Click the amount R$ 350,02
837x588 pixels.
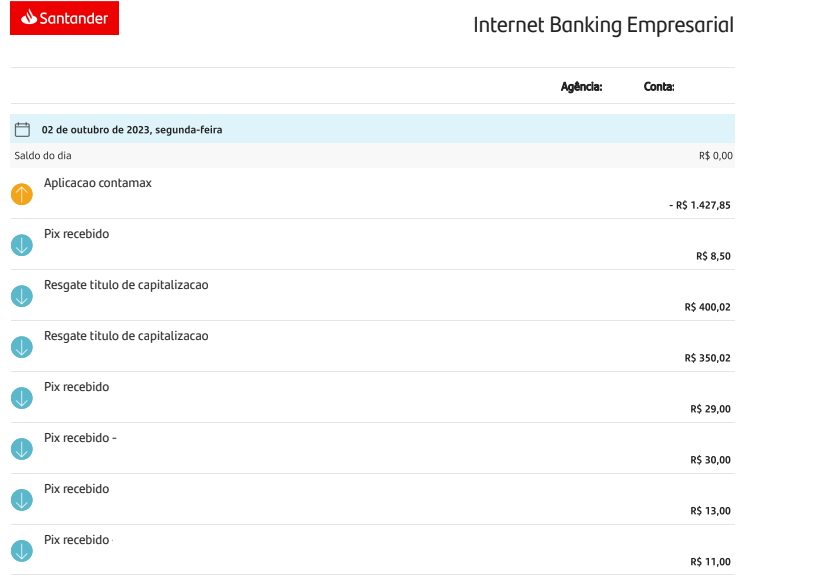pyautogui.click(x=708, y=358)
